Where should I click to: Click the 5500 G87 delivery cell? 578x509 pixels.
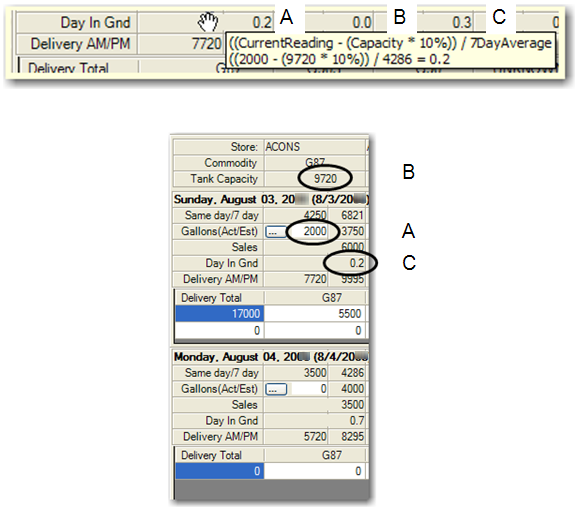tap(315, 314)
